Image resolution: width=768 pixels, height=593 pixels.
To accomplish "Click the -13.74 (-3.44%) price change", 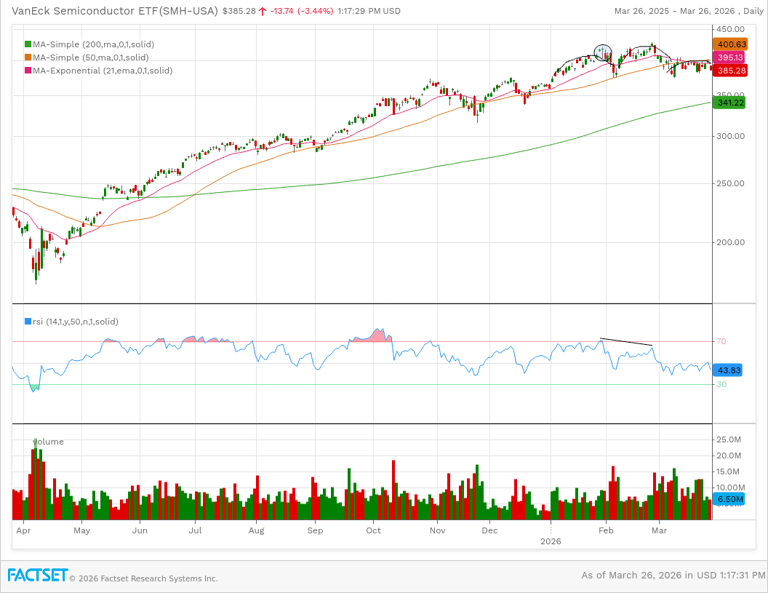I will click(300, 11).
